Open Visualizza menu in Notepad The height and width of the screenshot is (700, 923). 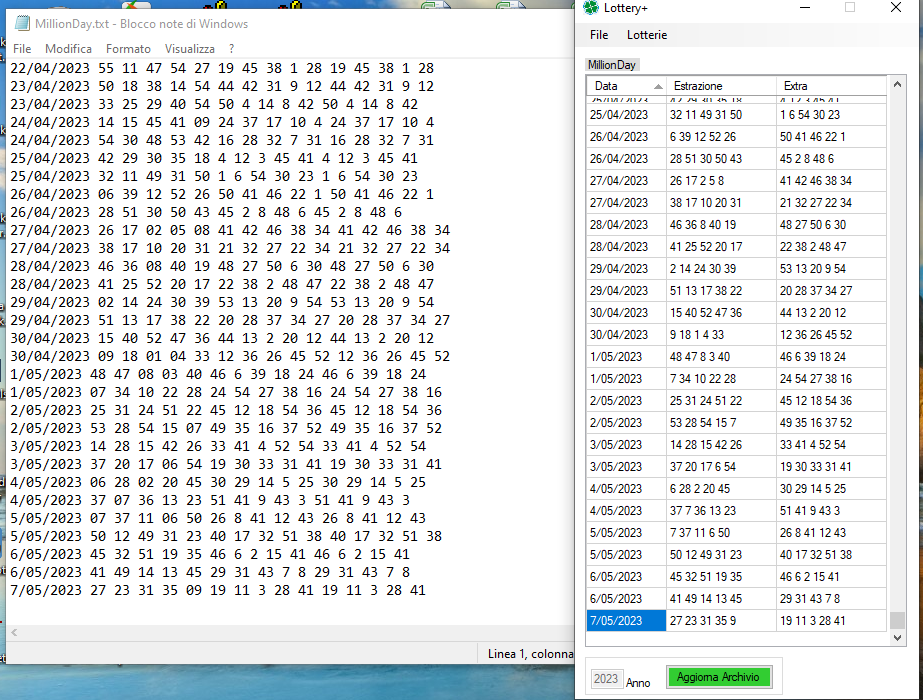pos(190,49)
